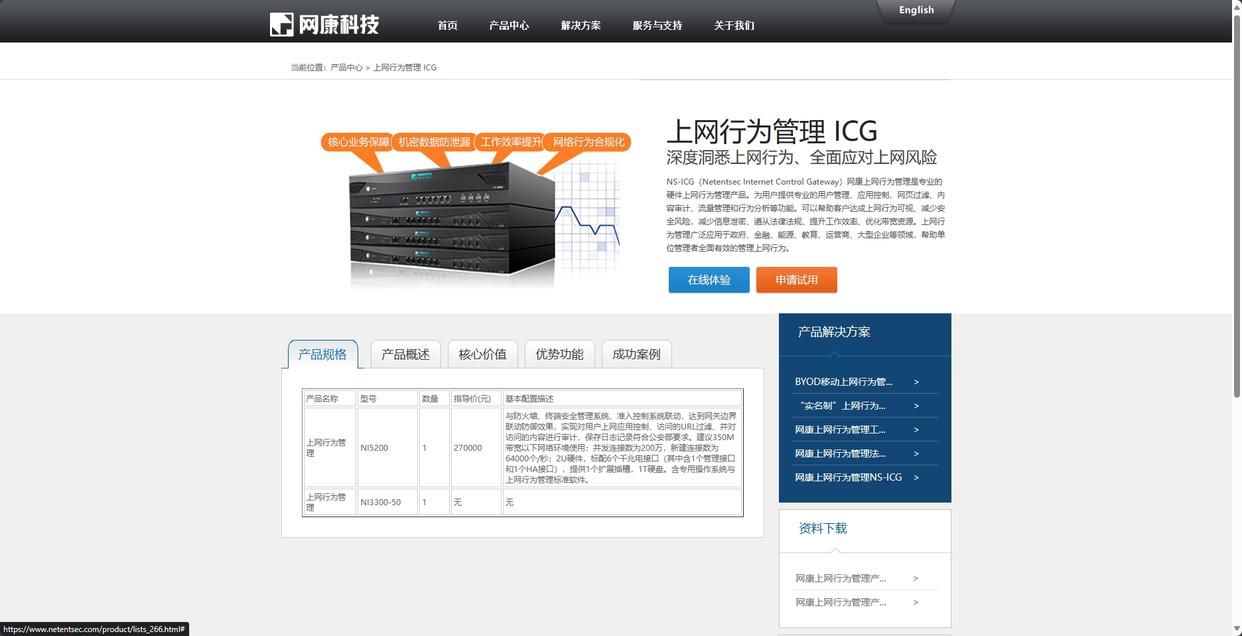Switch to the 成功案例 tab
The width and height of the screenshot is (1242, 636).
tap(636, 354)
